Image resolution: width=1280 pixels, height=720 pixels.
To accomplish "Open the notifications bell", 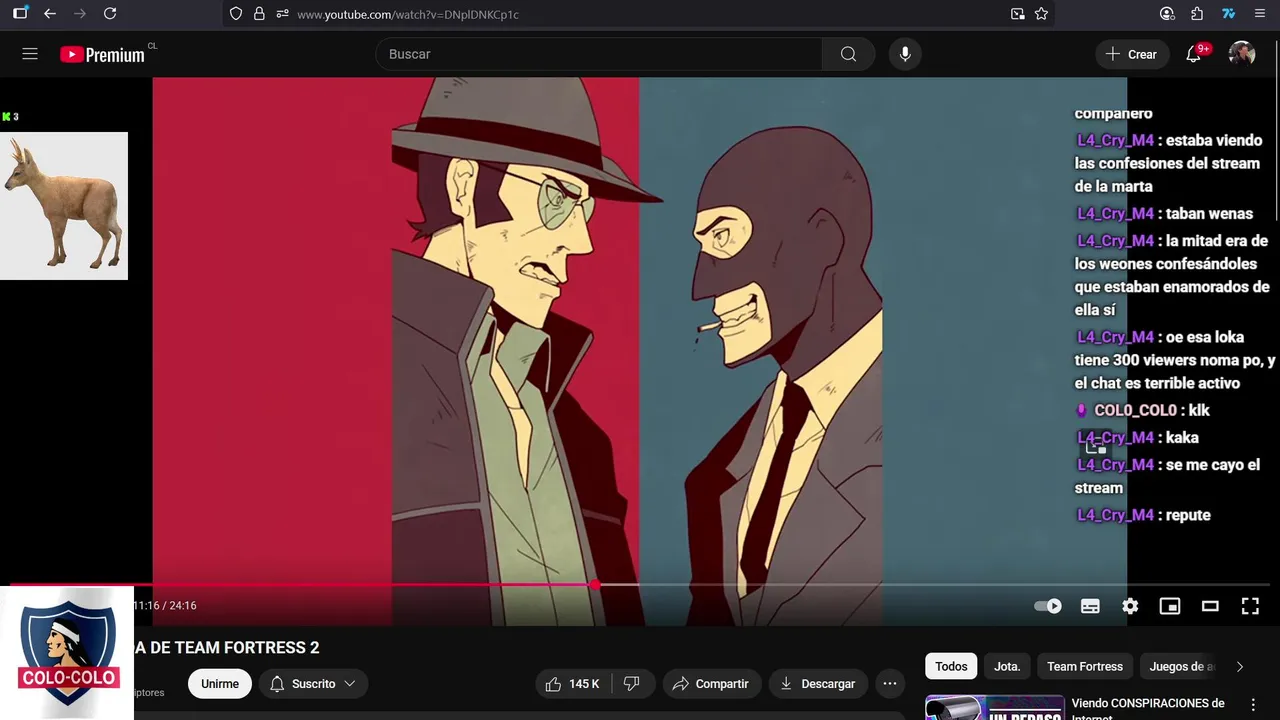I will coord(1194,54).
